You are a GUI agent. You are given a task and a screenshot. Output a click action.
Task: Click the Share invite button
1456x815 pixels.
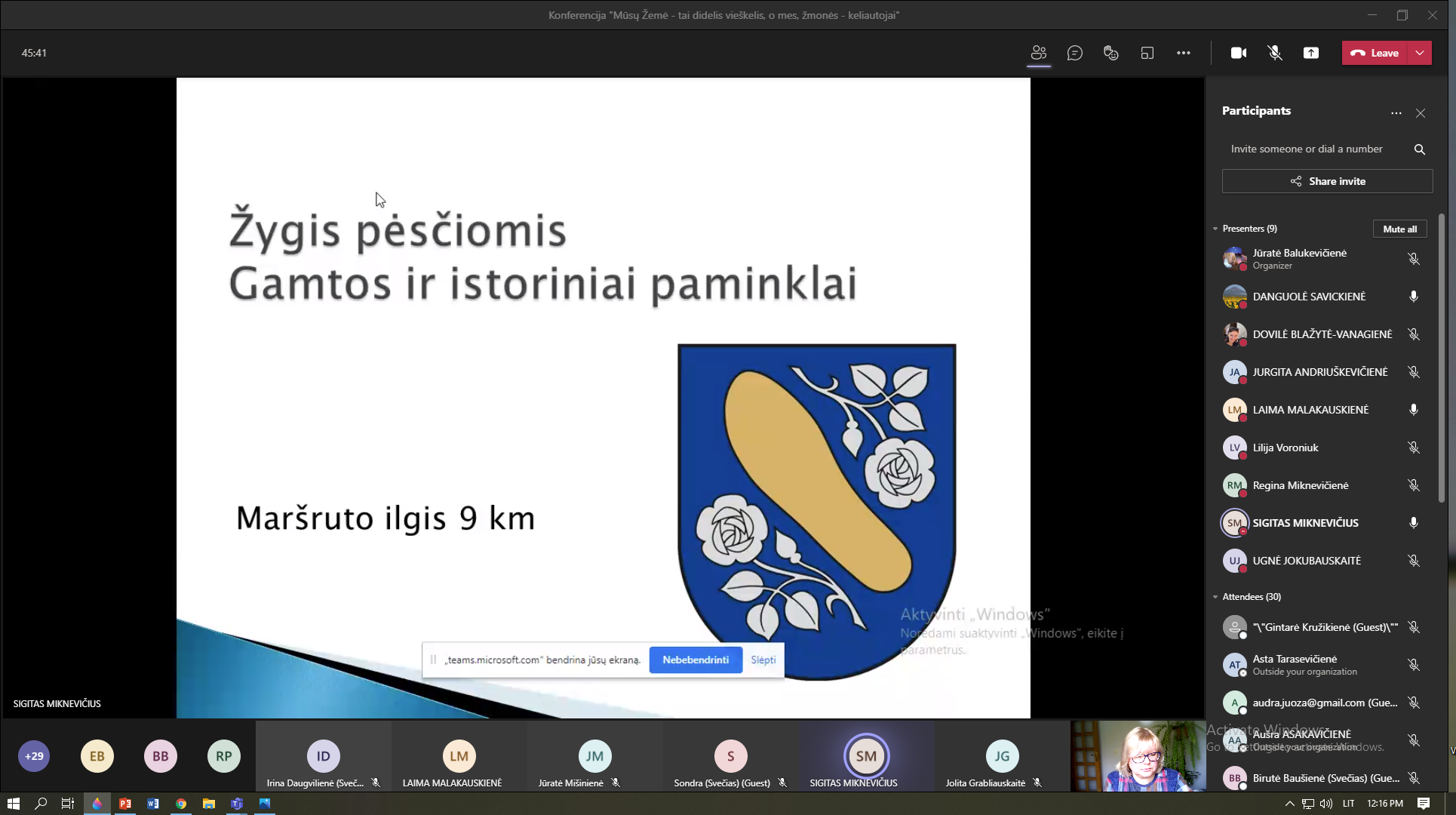tap(1328, 181)
